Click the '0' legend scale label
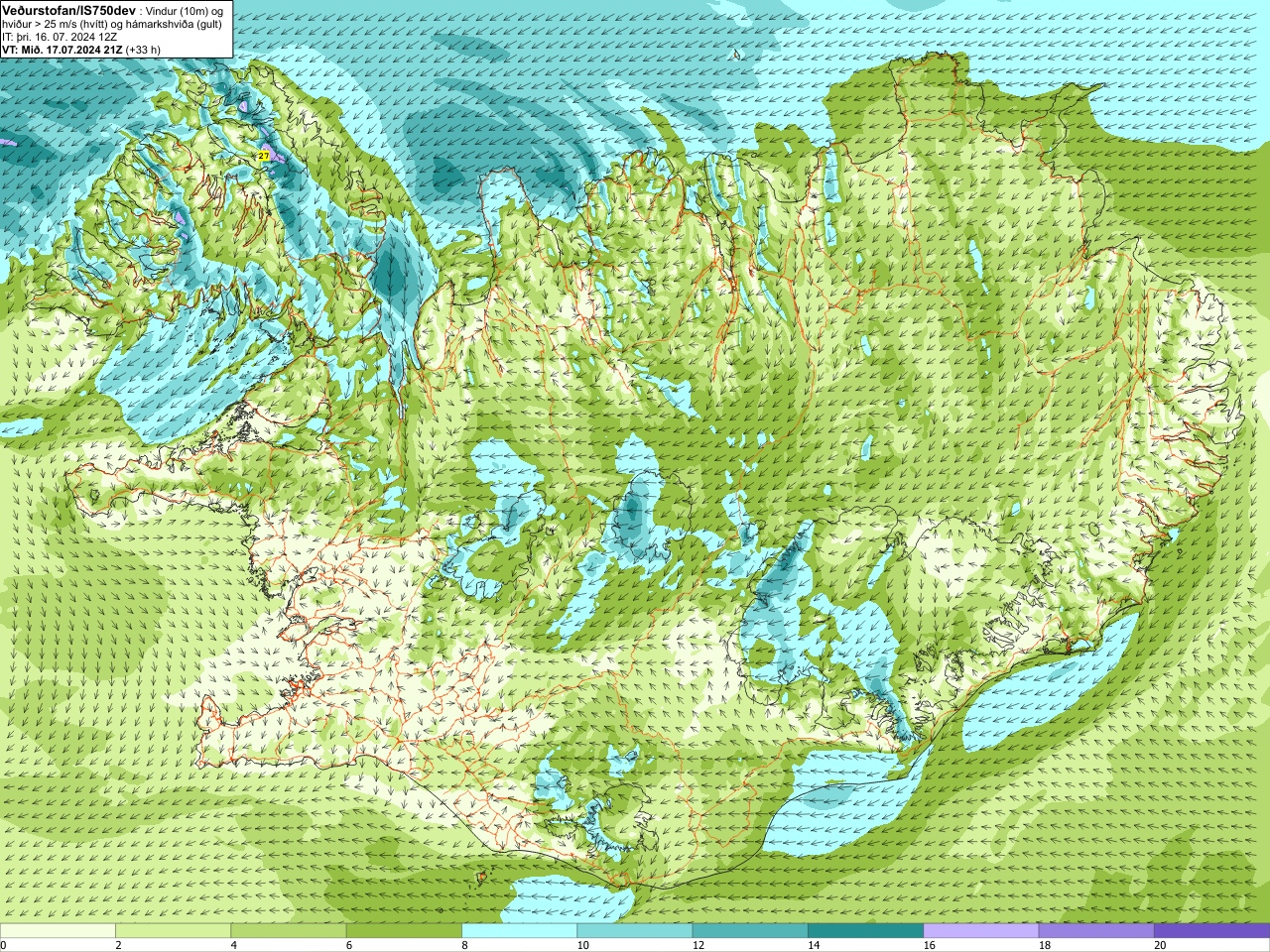The image size is (1270, 952). [4, 945]
